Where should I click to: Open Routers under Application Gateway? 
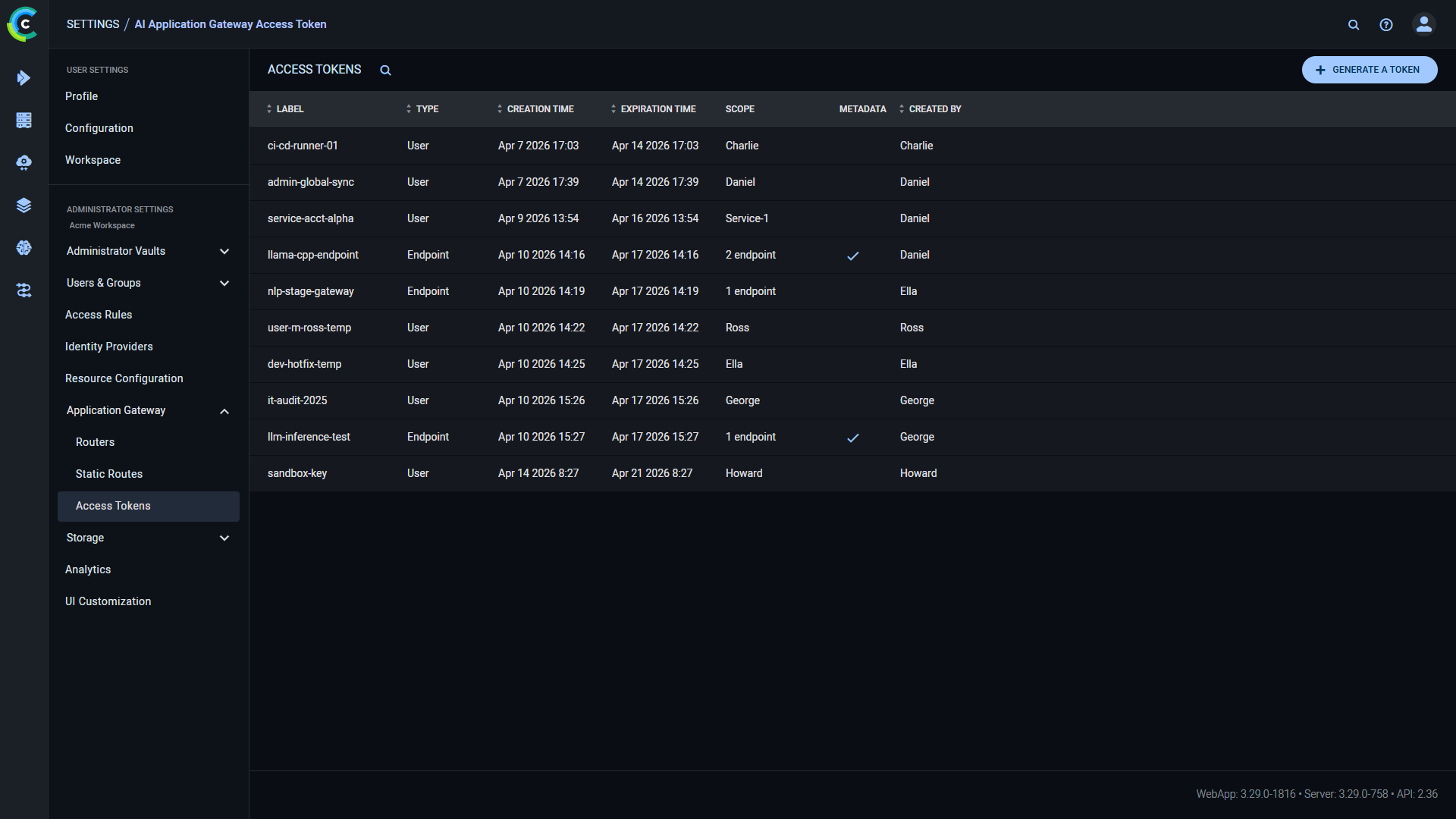[95, 442]
